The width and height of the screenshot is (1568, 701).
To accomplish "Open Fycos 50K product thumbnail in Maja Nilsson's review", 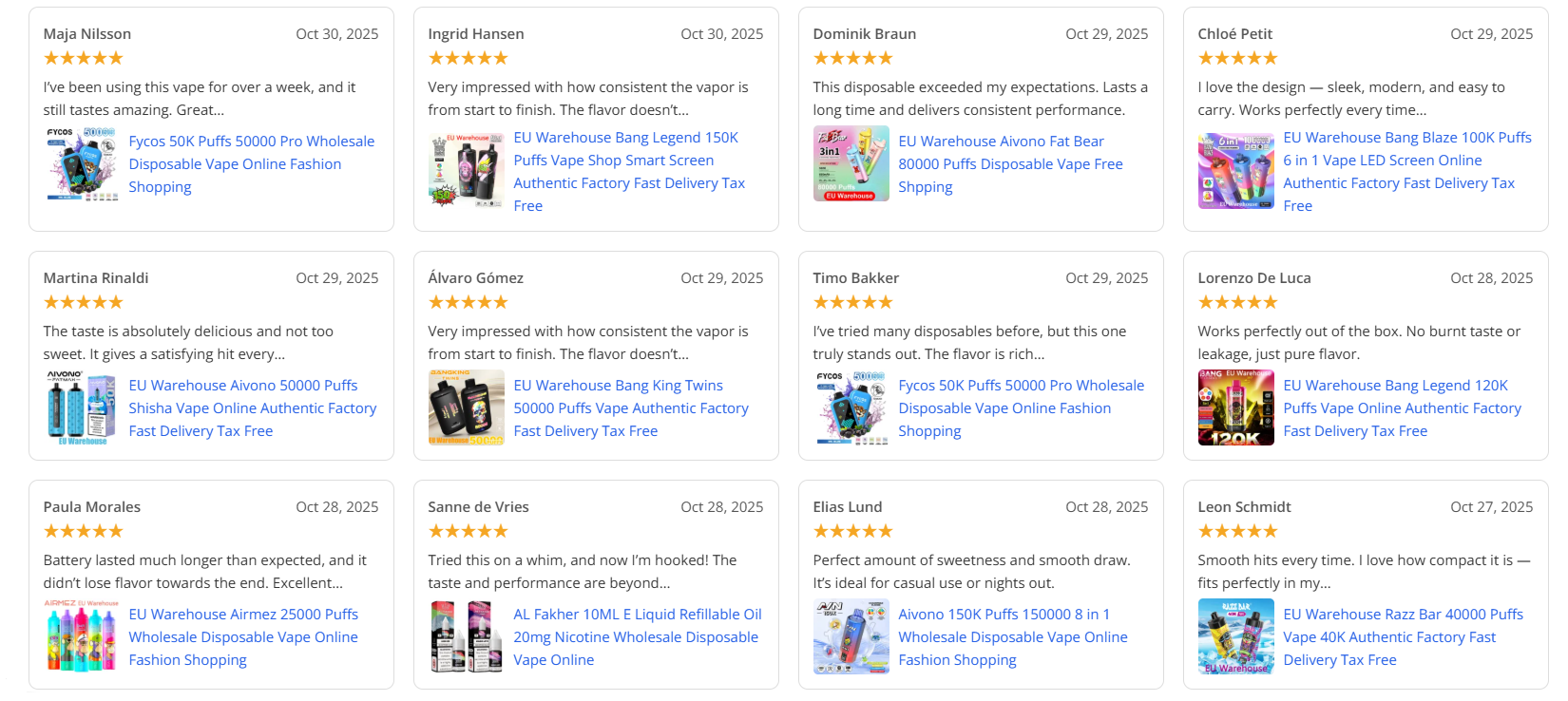I will (x=82, y=163).
